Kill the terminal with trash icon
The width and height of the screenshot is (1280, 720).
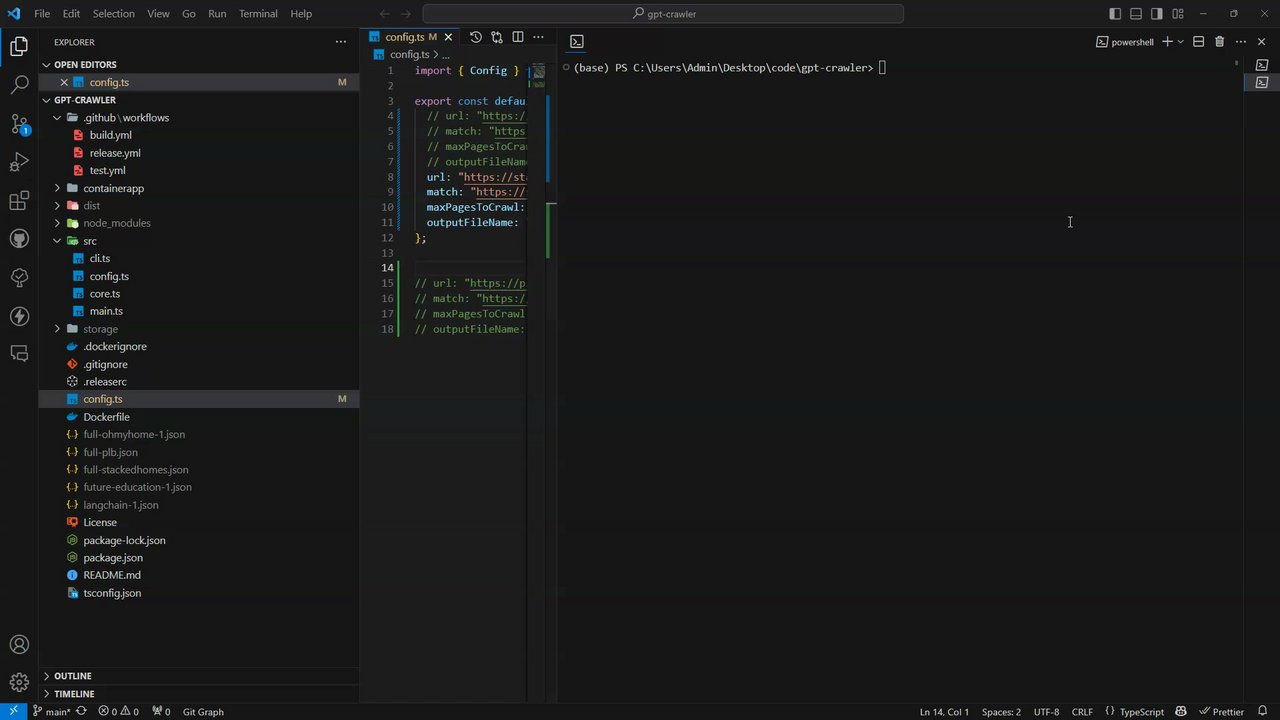[1219, 42]
